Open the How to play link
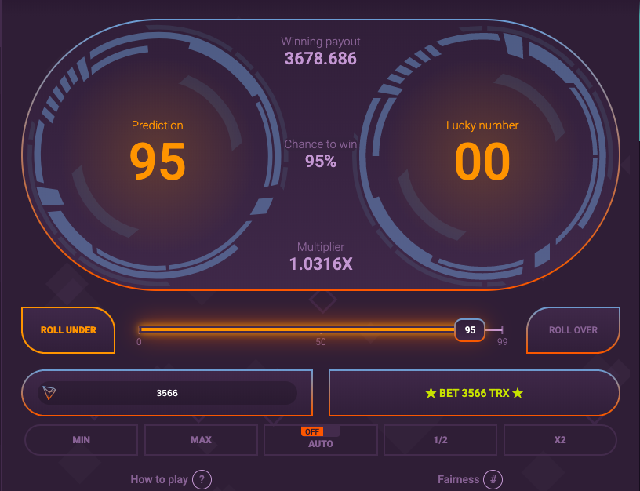The width and height of the screenshot is (640, 491). pyautogui.click(x=159, y=479)
